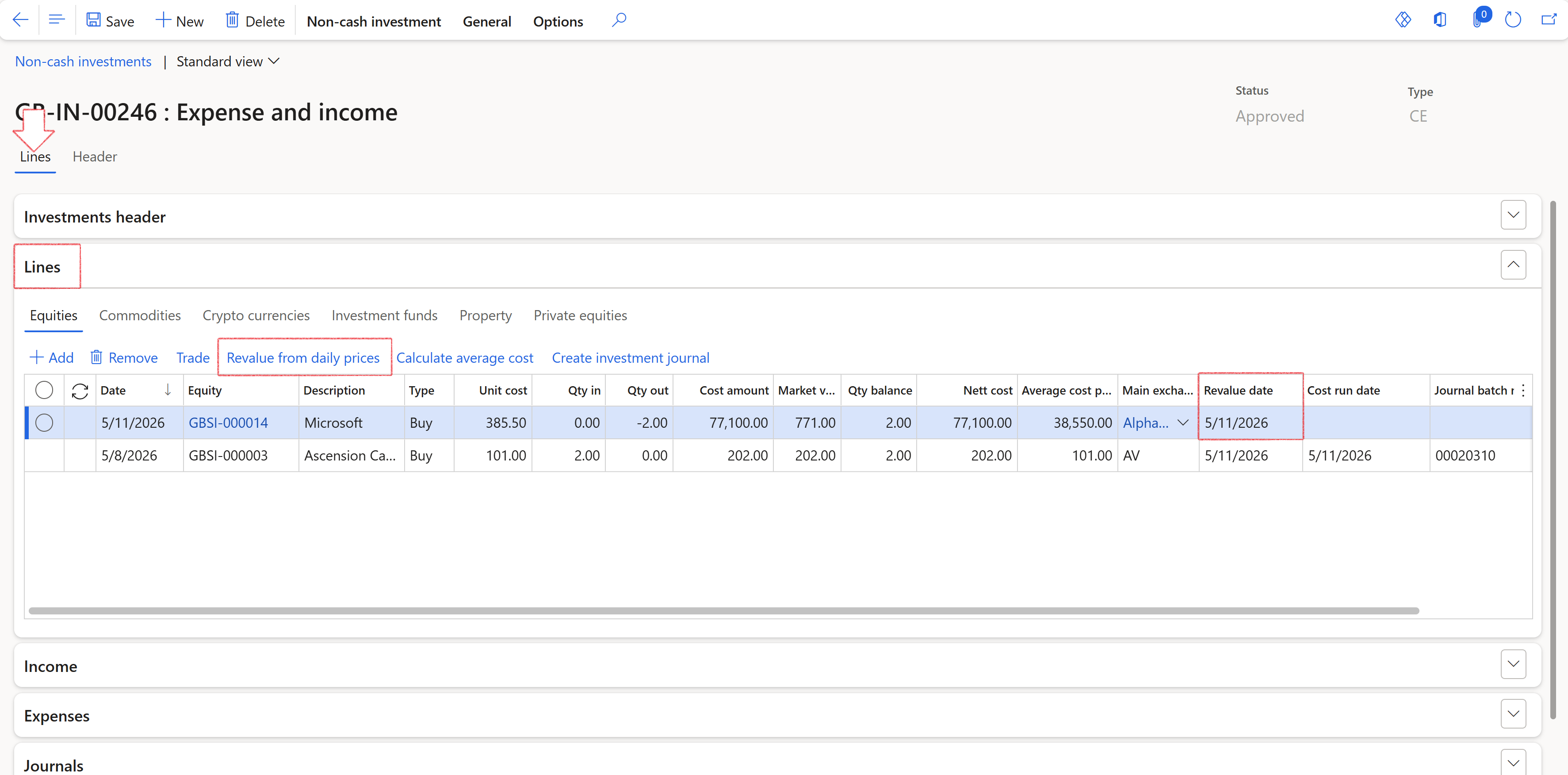1568x775 pixels.
Task: Click the GBSI-000003 equity cell
Action: coord(241,455)
